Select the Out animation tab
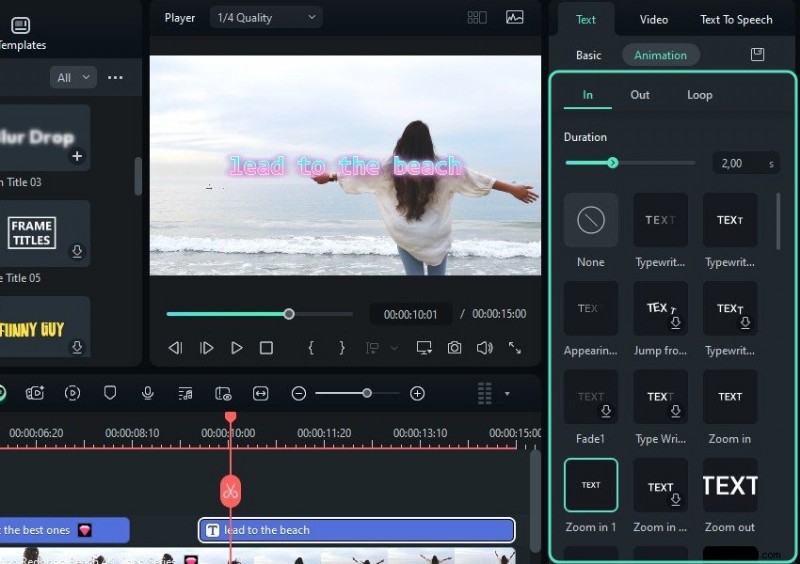 point(640,95)
